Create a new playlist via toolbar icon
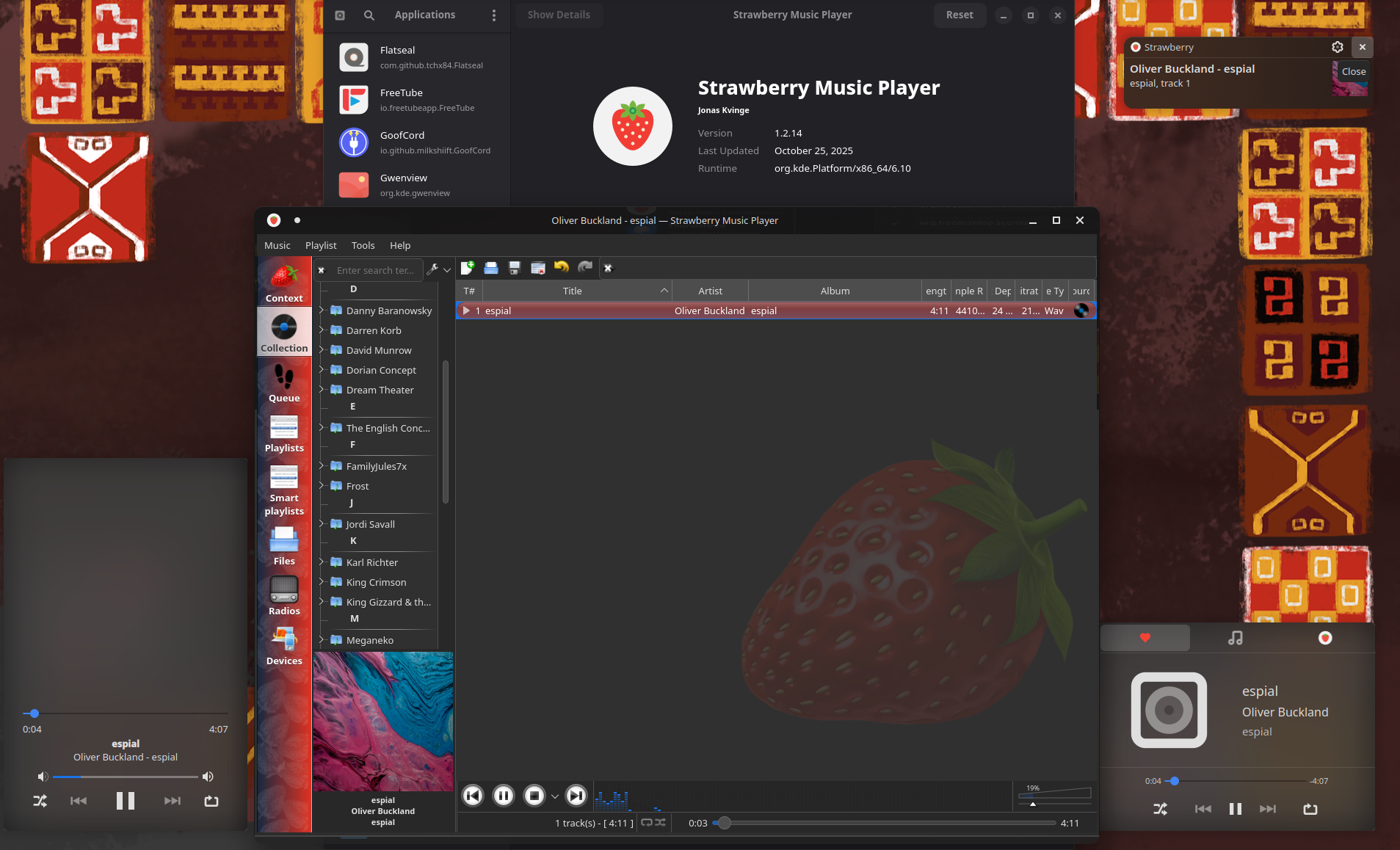The image size is (1400, 850). click(x=468, y=267)
